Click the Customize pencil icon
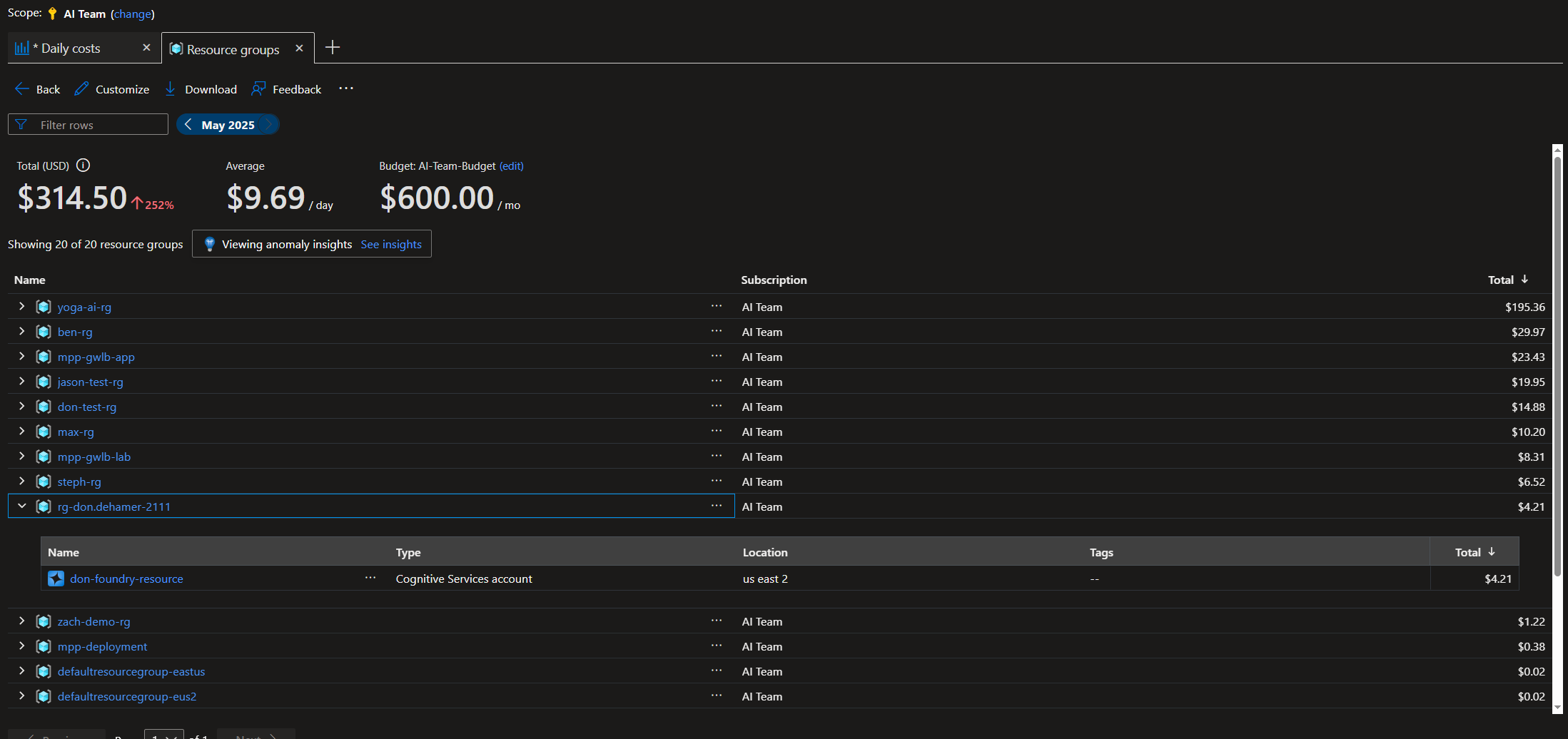Image resolution: width=1568 pixels, height=739 pixels. click(82, 89)
